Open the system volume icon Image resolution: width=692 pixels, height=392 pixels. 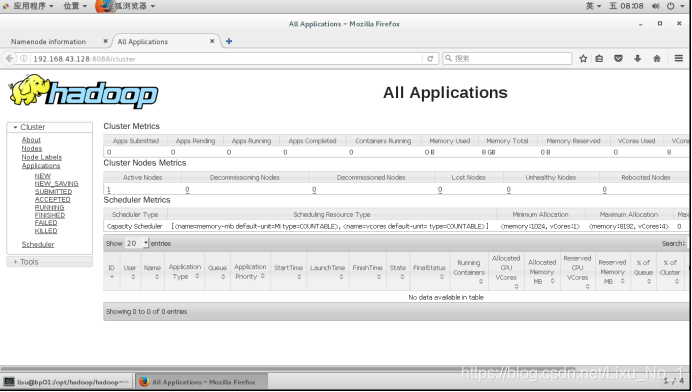(x=656, y=6)
